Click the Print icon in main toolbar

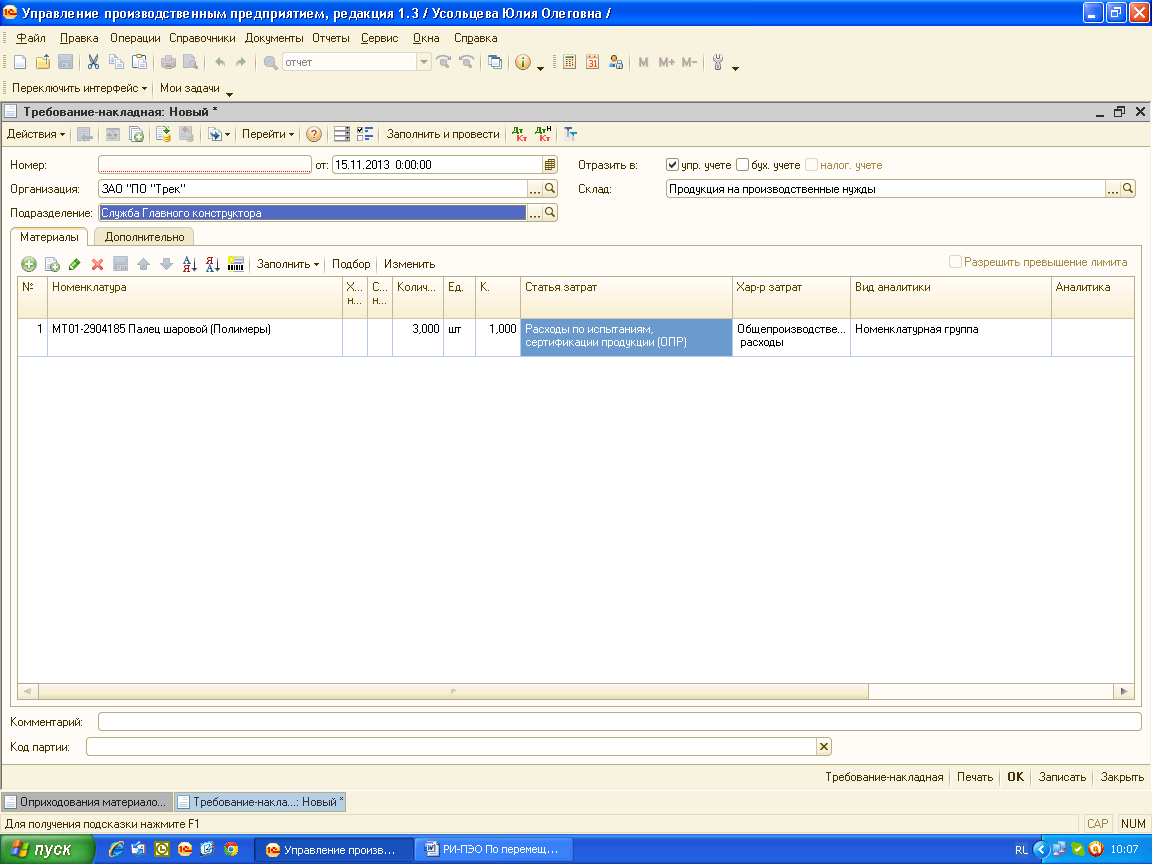[x=168, y=62]
